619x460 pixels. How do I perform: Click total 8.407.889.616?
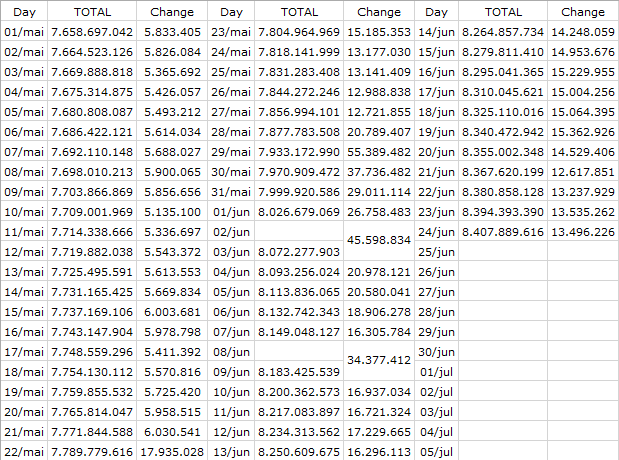coord(503,232)
